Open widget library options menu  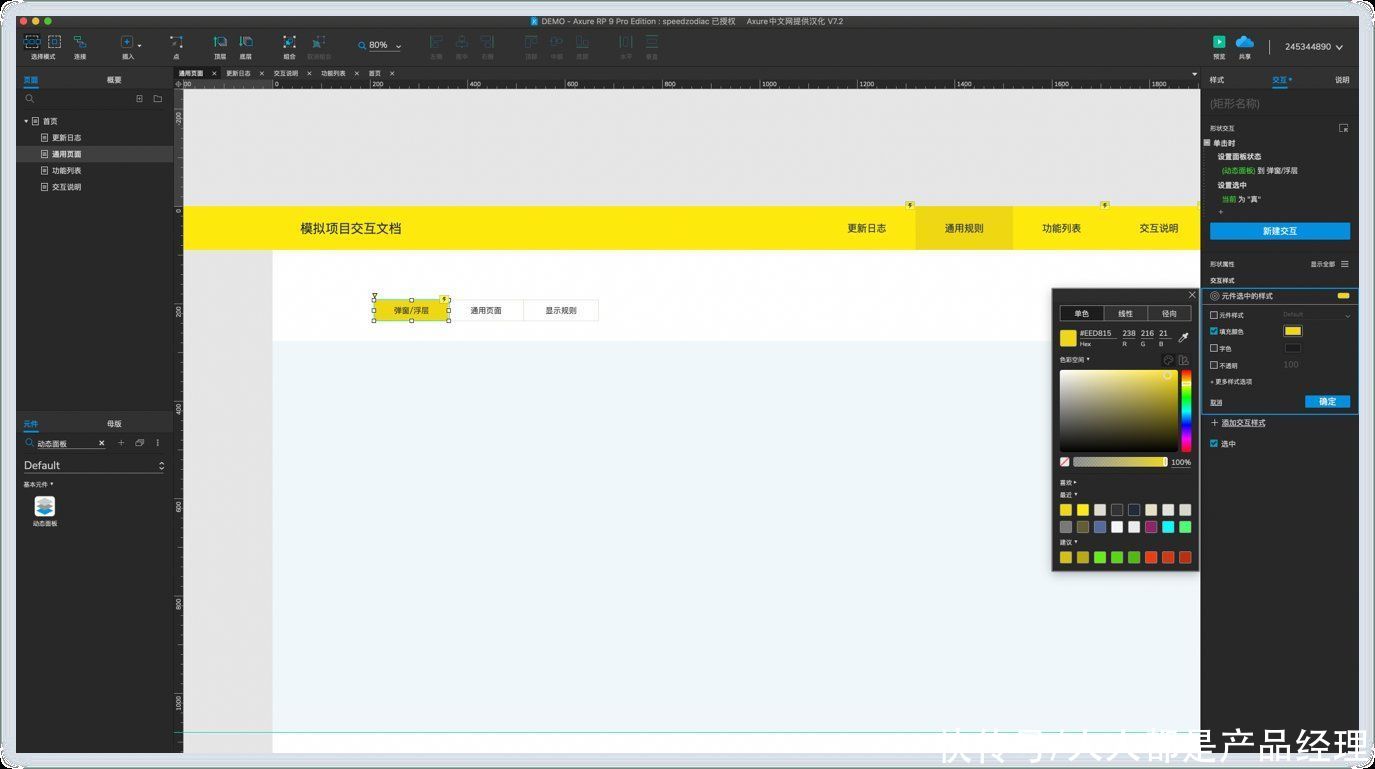point(157,443)
